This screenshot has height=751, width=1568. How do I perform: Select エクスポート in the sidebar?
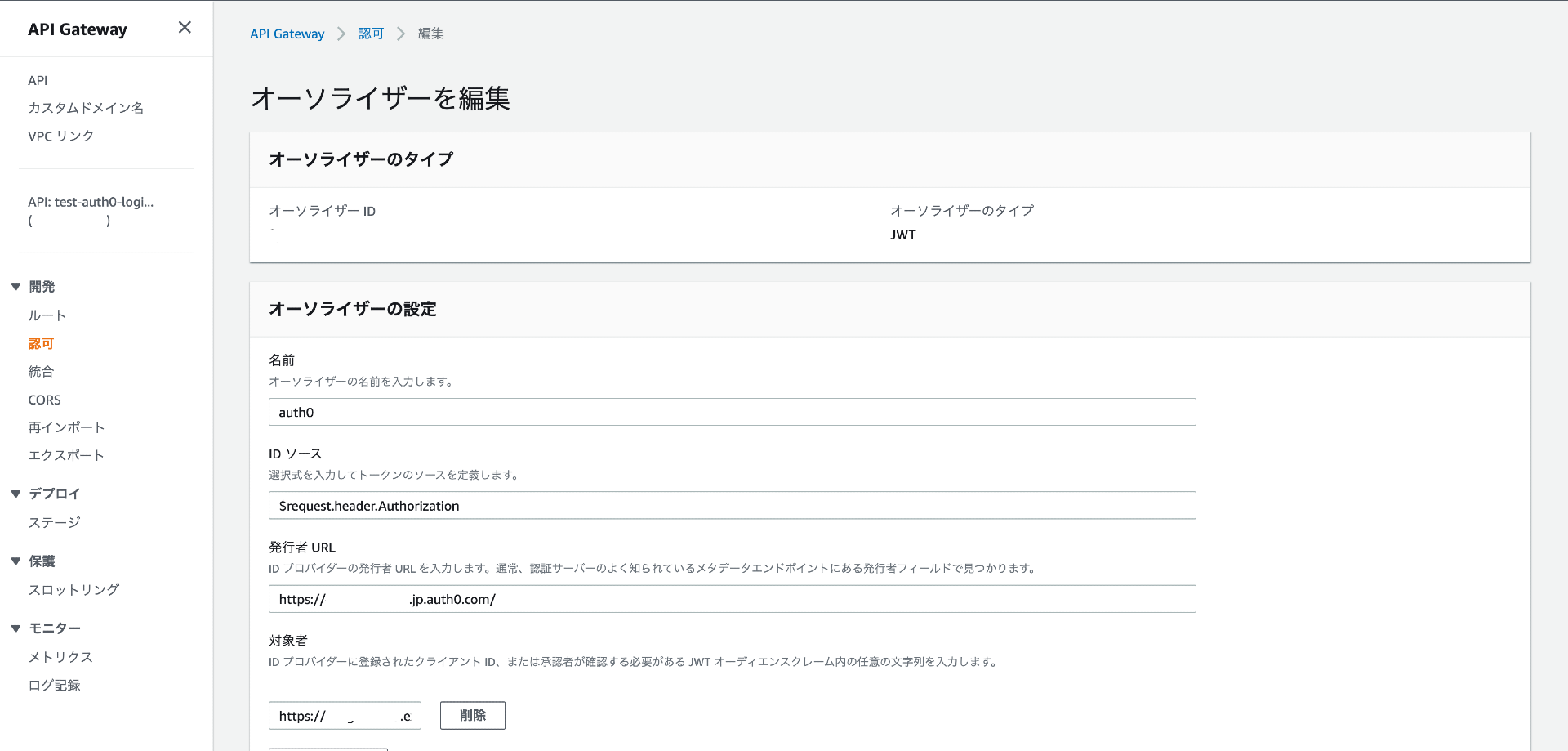pos(66,455)
